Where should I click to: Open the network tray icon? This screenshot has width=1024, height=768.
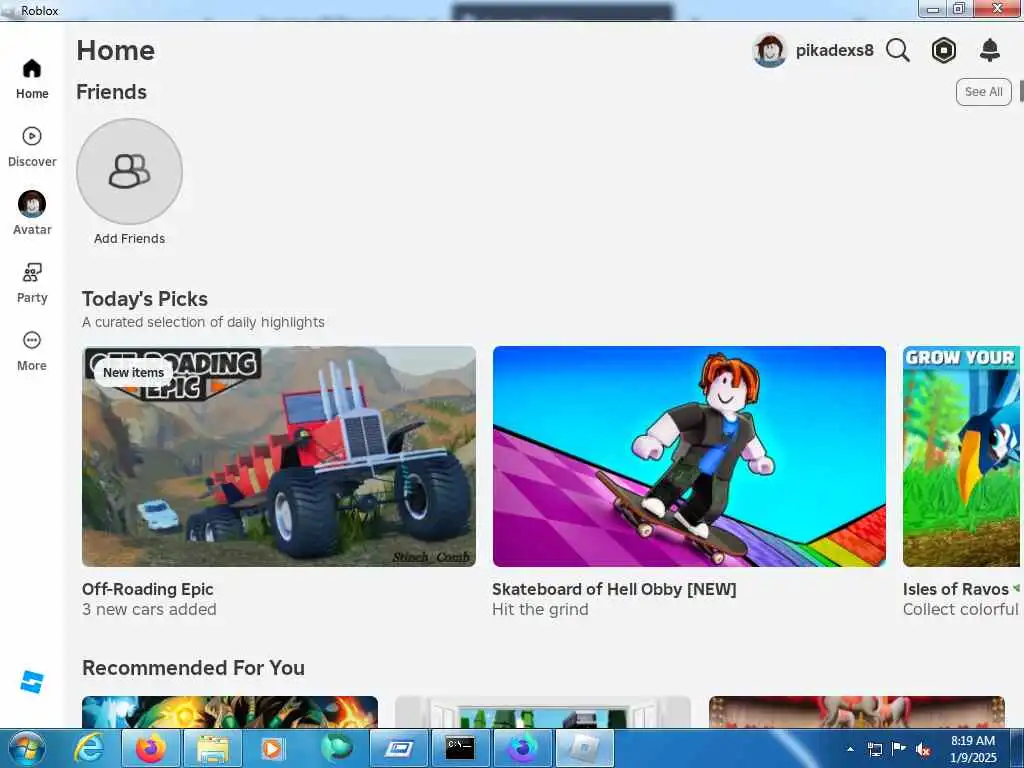coord(875,750)
